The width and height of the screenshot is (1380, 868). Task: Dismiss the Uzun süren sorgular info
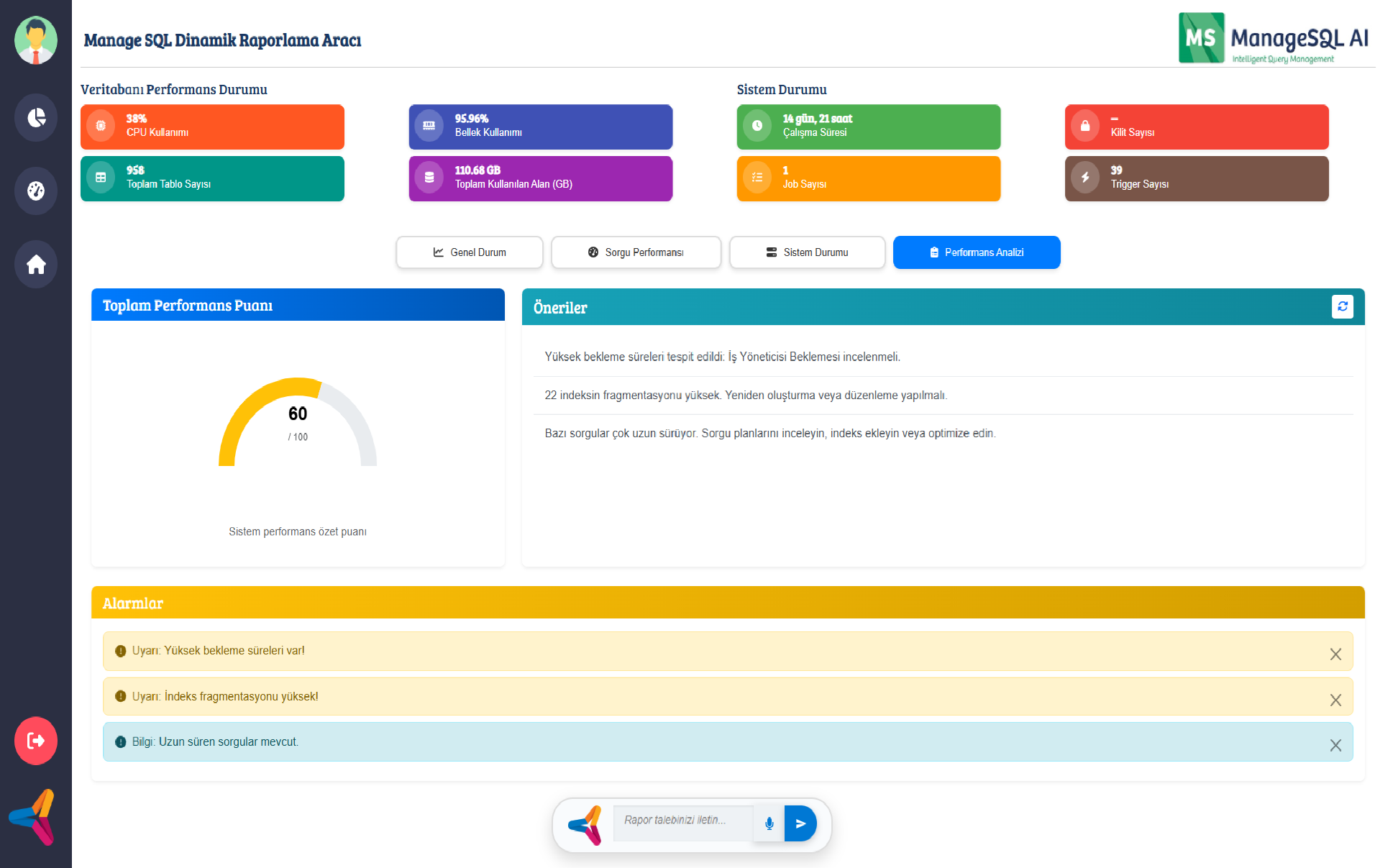click(1335, 745)
